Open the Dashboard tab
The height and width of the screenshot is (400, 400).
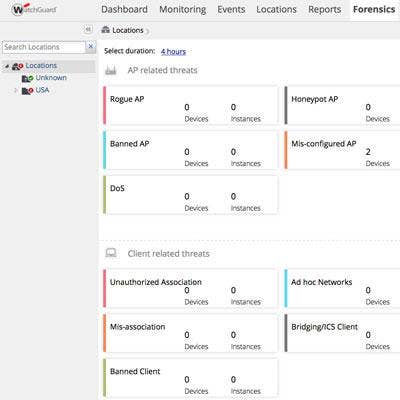[x=124, y=9]
